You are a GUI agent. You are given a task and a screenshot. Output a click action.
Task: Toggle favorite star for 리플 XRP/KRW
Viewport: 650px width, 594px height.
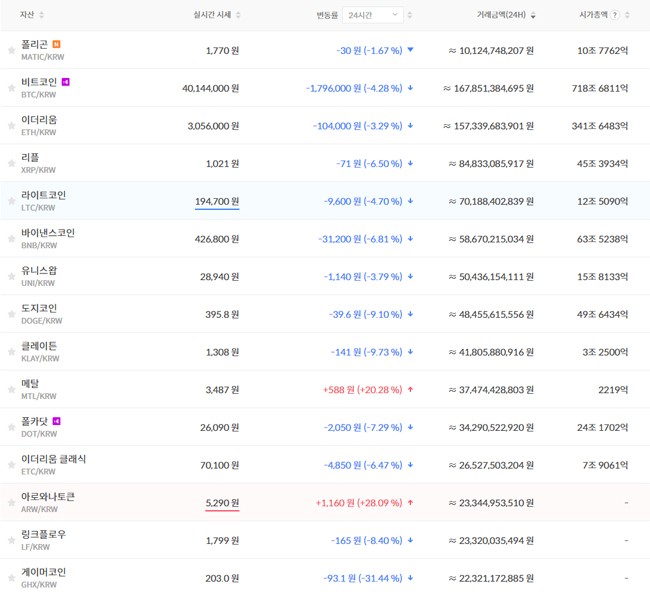point(12,164)
